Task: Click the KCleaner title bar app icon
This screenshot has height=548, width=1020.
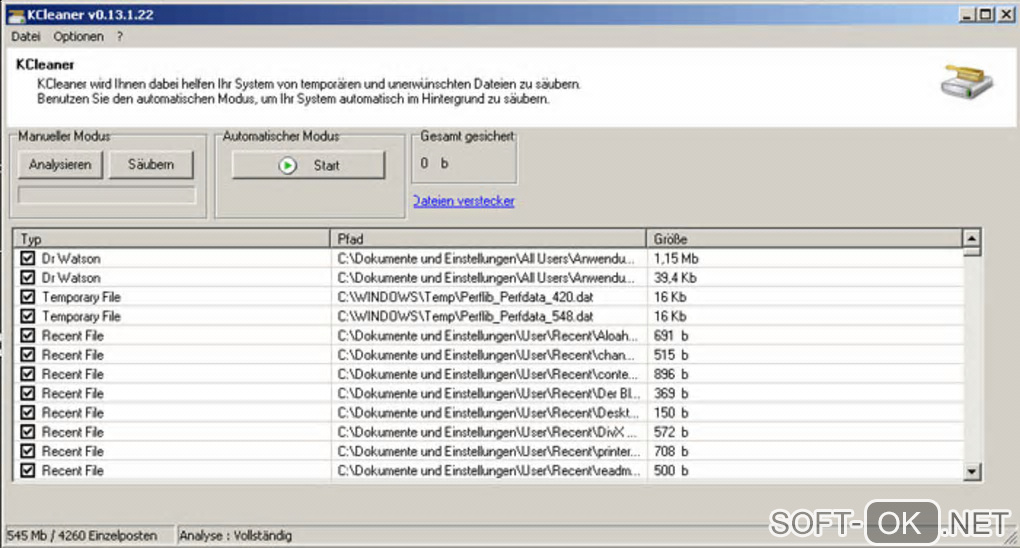Action: coord(16,15)
